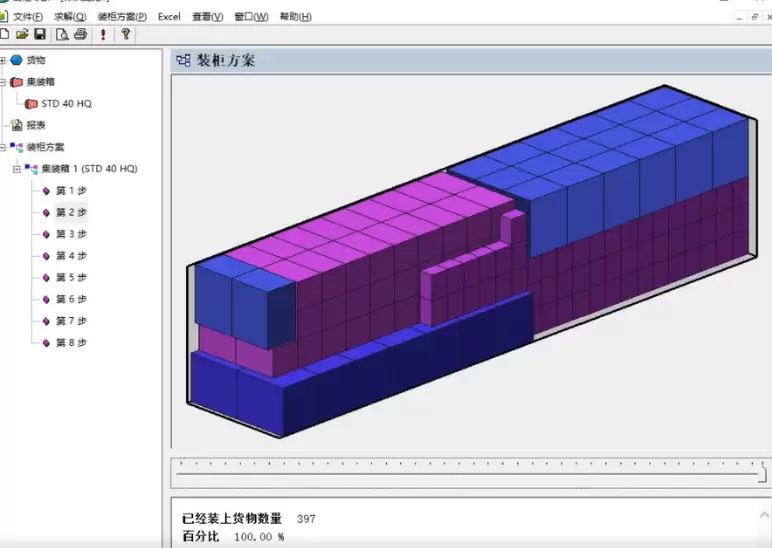Image resolution: width=772 pixels, height=548 pixels.
Task: Click the diamond icon beside 第 8 步
Action: pos(46,343)
